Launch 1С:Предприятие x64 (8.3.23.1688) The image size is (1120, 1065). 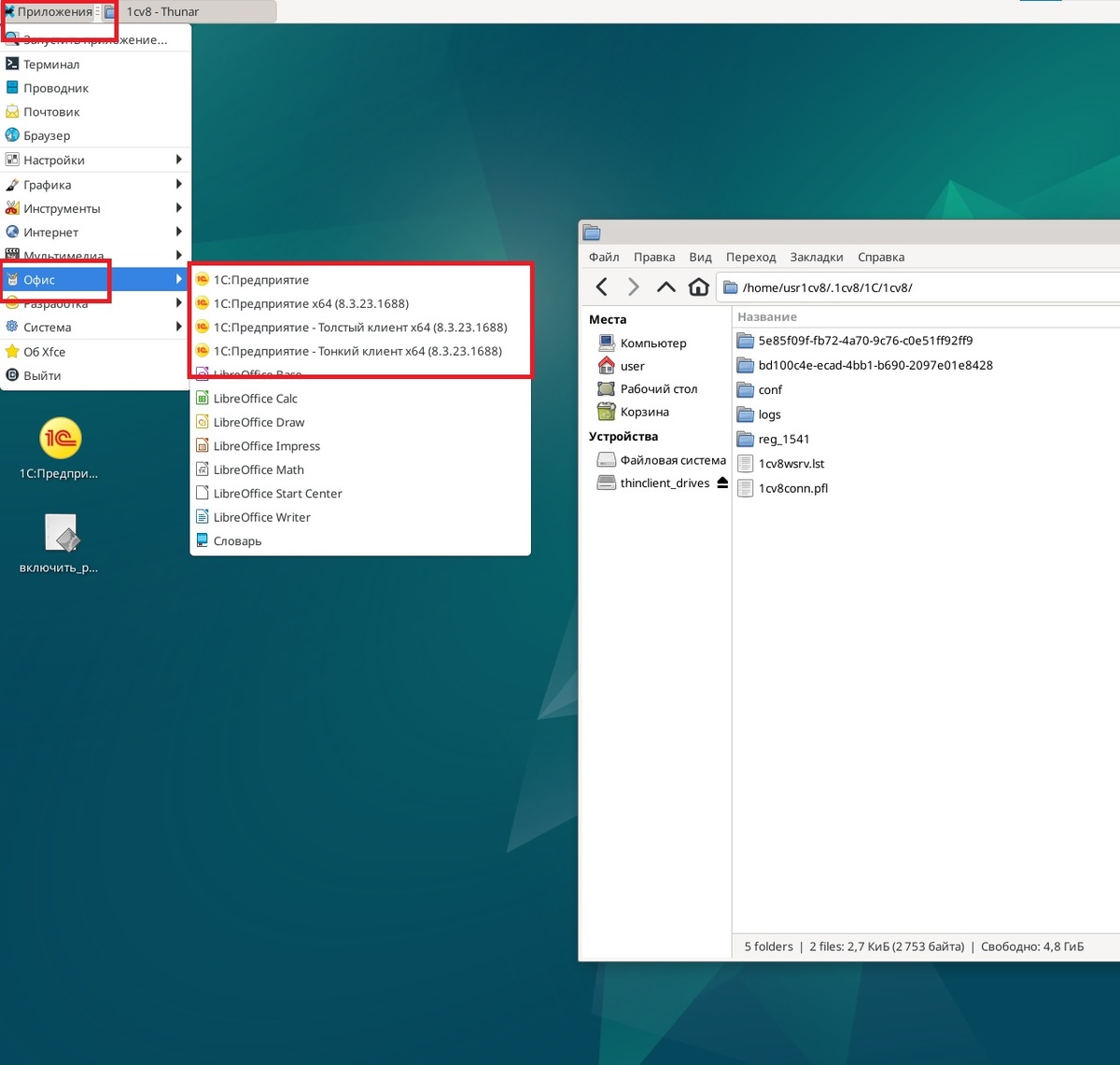pos(360,303)
